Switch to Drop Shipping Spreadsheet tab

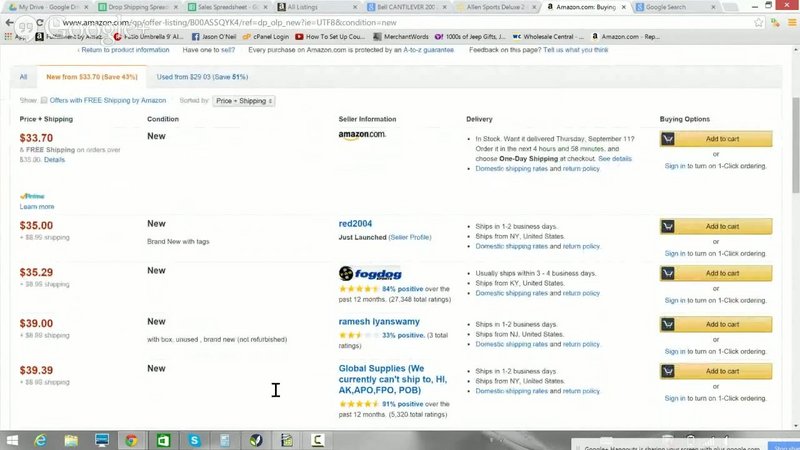(x=138, y=7)
